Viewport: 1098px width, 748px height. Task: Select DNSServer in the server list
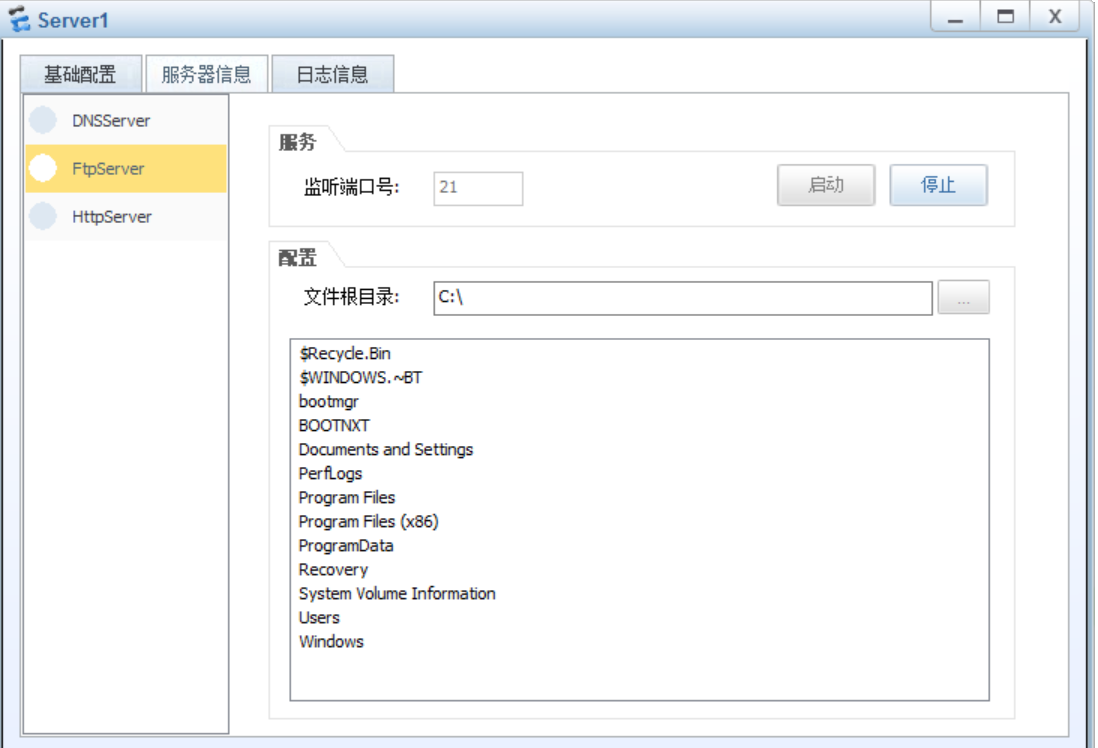pyautogui.click(x=126, y=120)
